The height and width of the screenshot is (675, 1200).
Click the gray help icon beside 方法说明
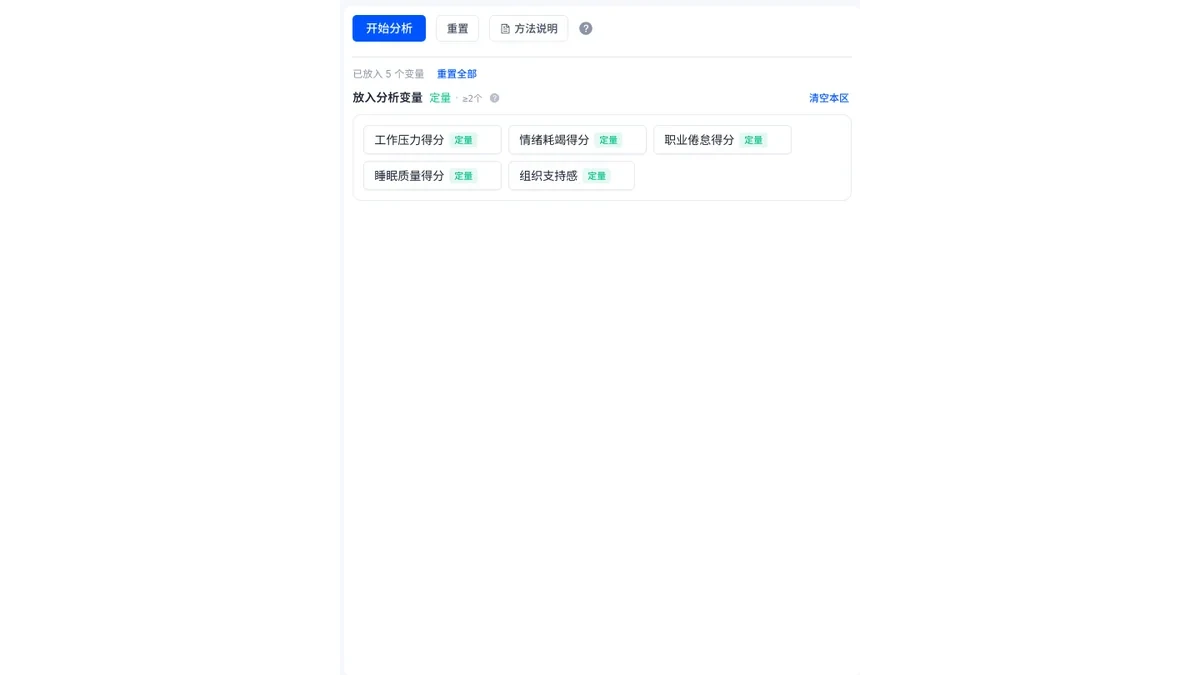coord(586,28)
